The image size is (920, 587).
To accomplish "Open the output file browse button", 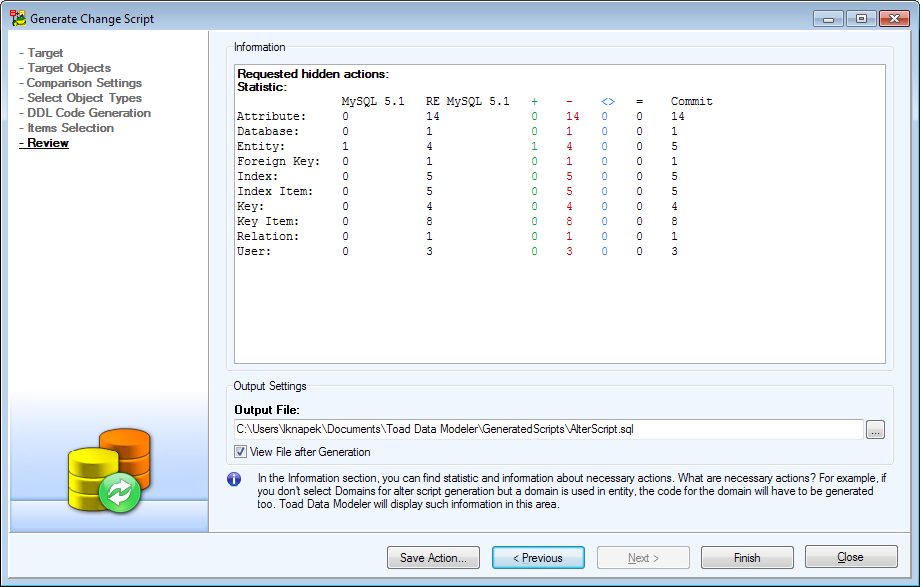I will 875,430.
